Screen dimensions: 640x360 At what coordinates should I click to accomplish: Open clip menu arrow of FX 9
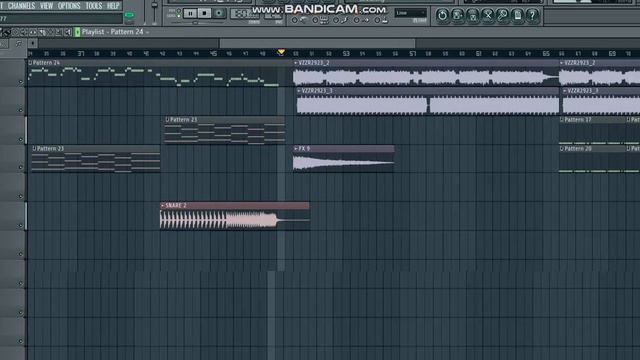[296, 149]
